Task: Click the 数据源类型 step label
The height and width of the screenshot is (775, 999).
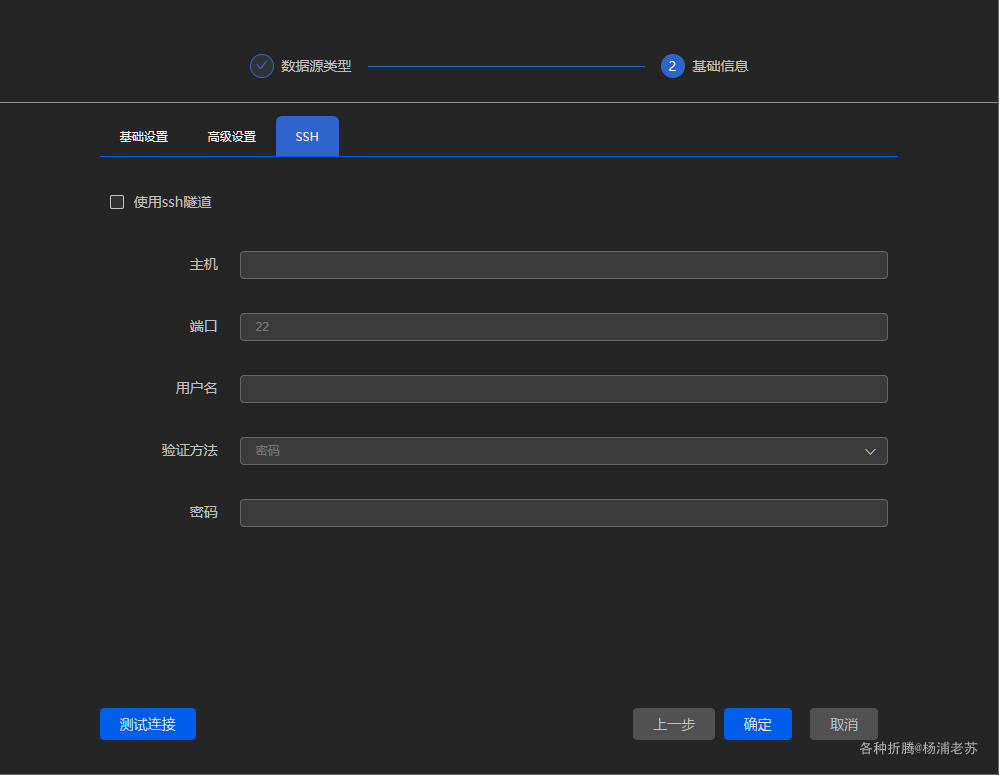Action: pyautogui.click(x=316, y=66)
